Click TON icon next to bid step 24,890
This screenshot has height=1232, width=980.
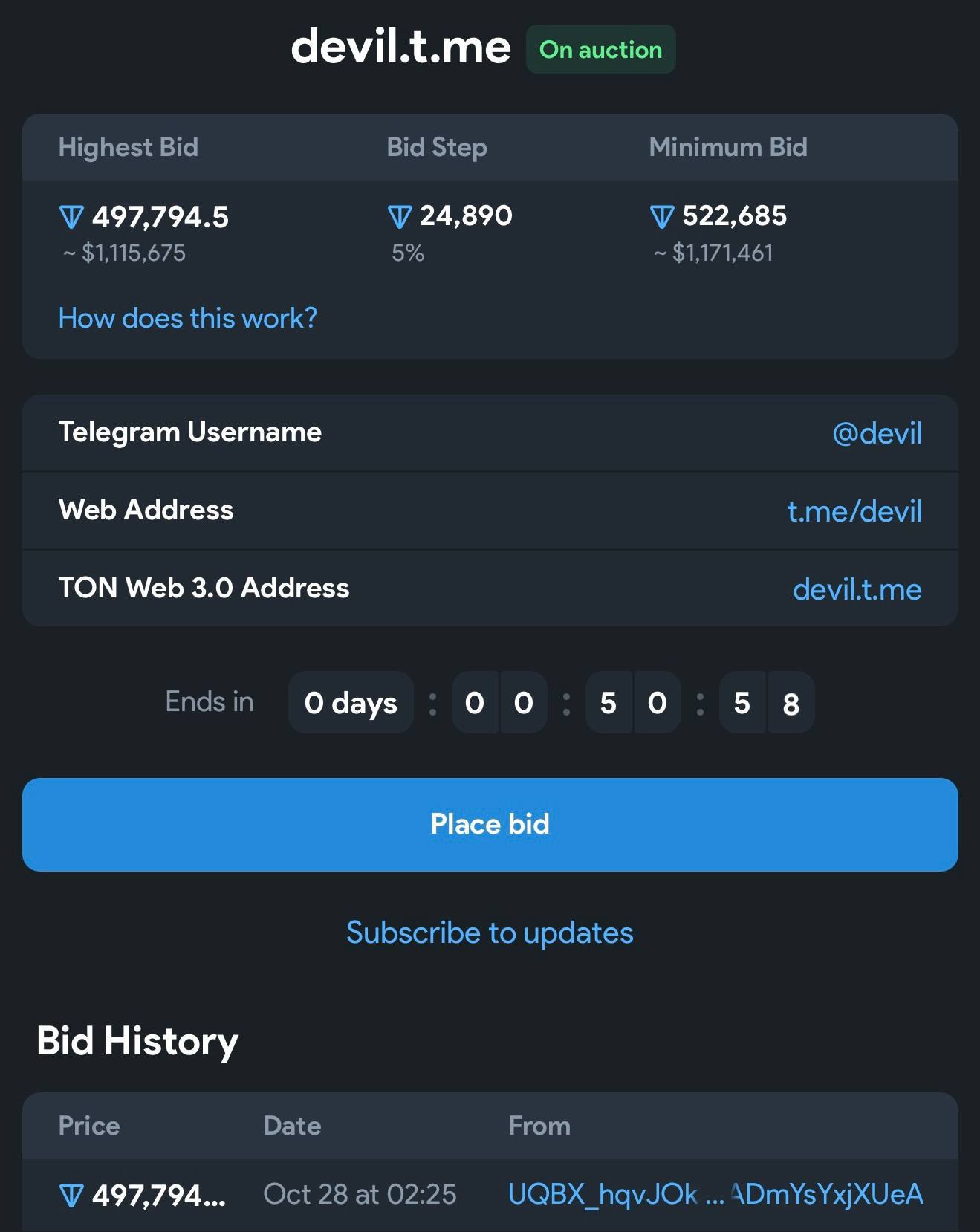400,217
